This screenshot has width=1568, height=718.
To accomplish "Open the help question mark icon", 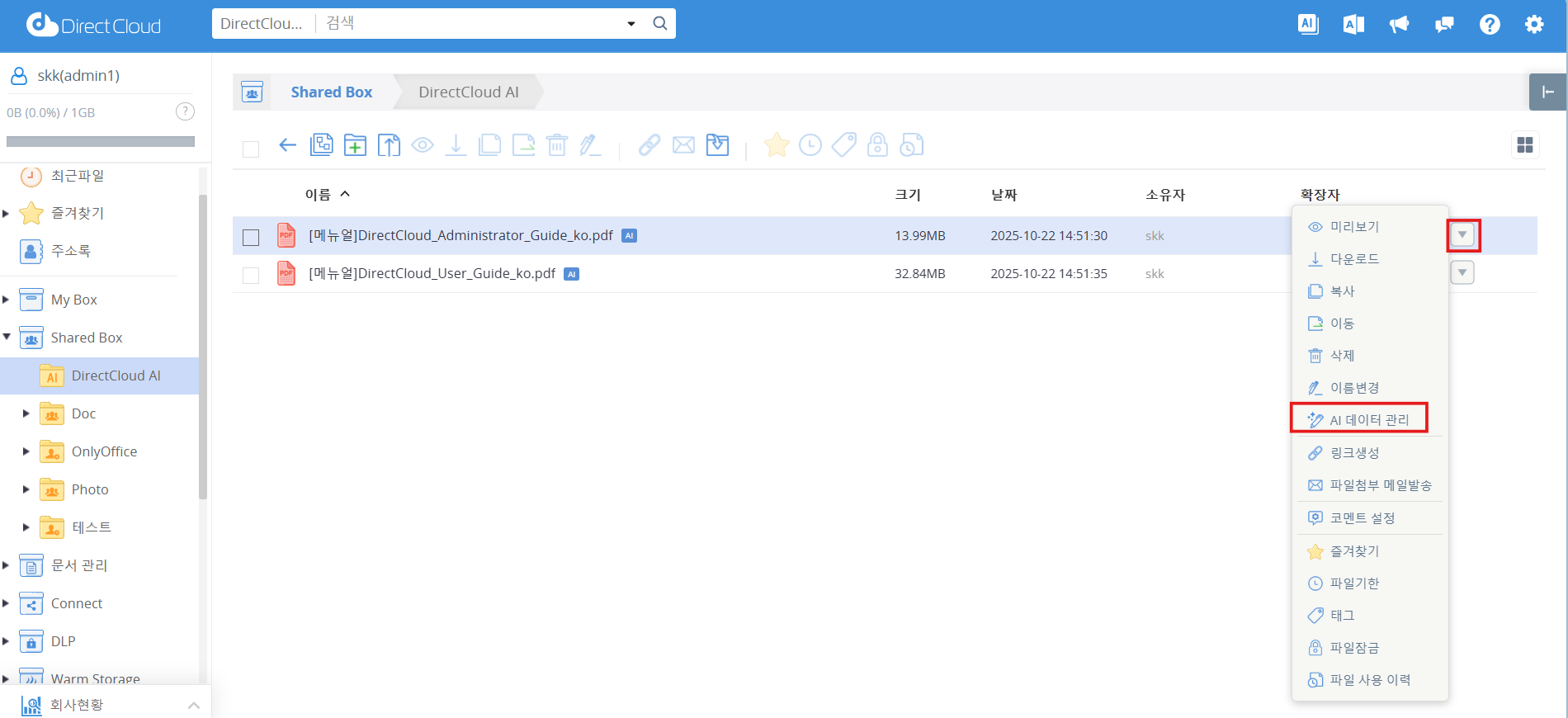I will click(1489, 25).
